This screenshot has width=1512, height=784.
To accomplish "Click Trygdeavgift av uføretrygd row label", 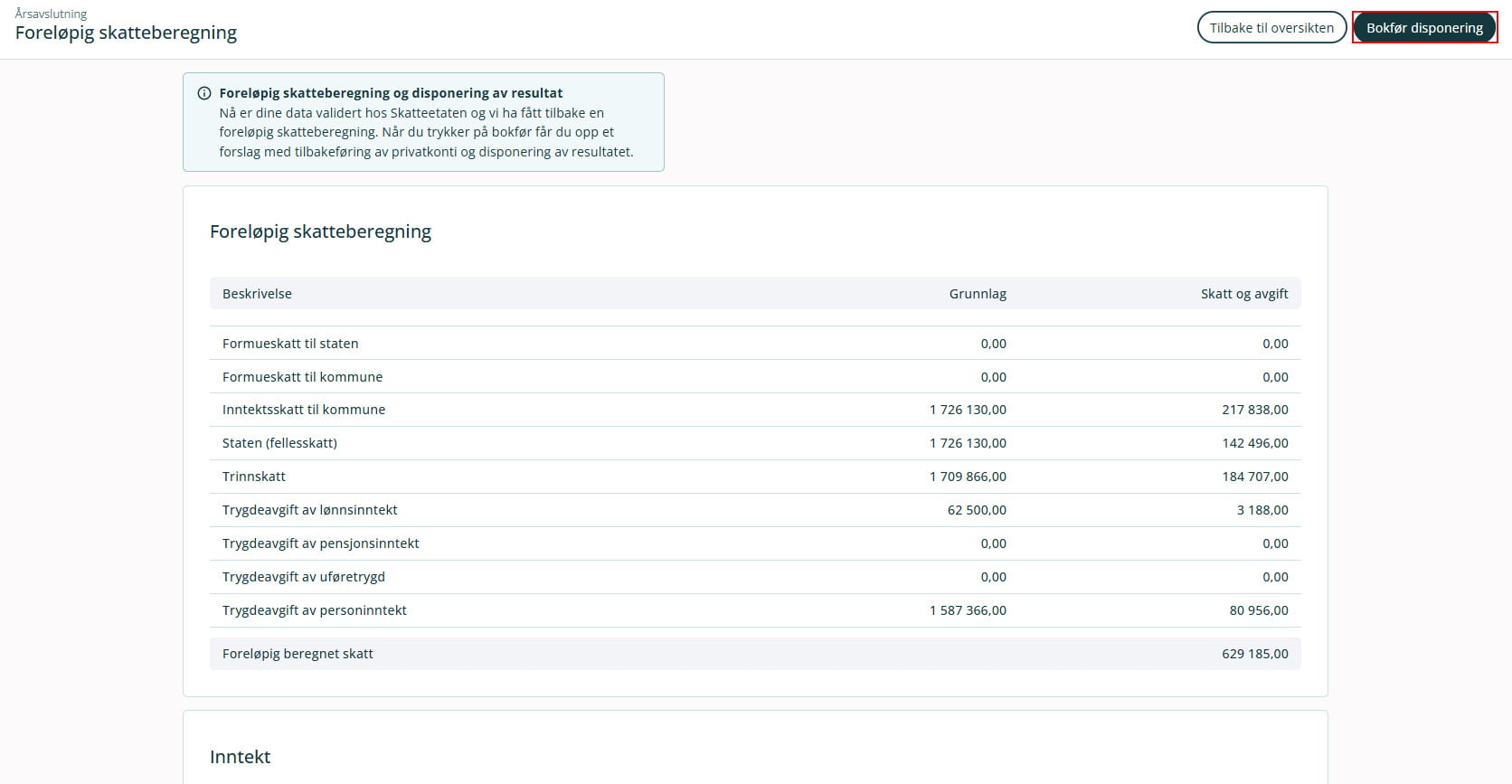I will [x=304, y=577].
